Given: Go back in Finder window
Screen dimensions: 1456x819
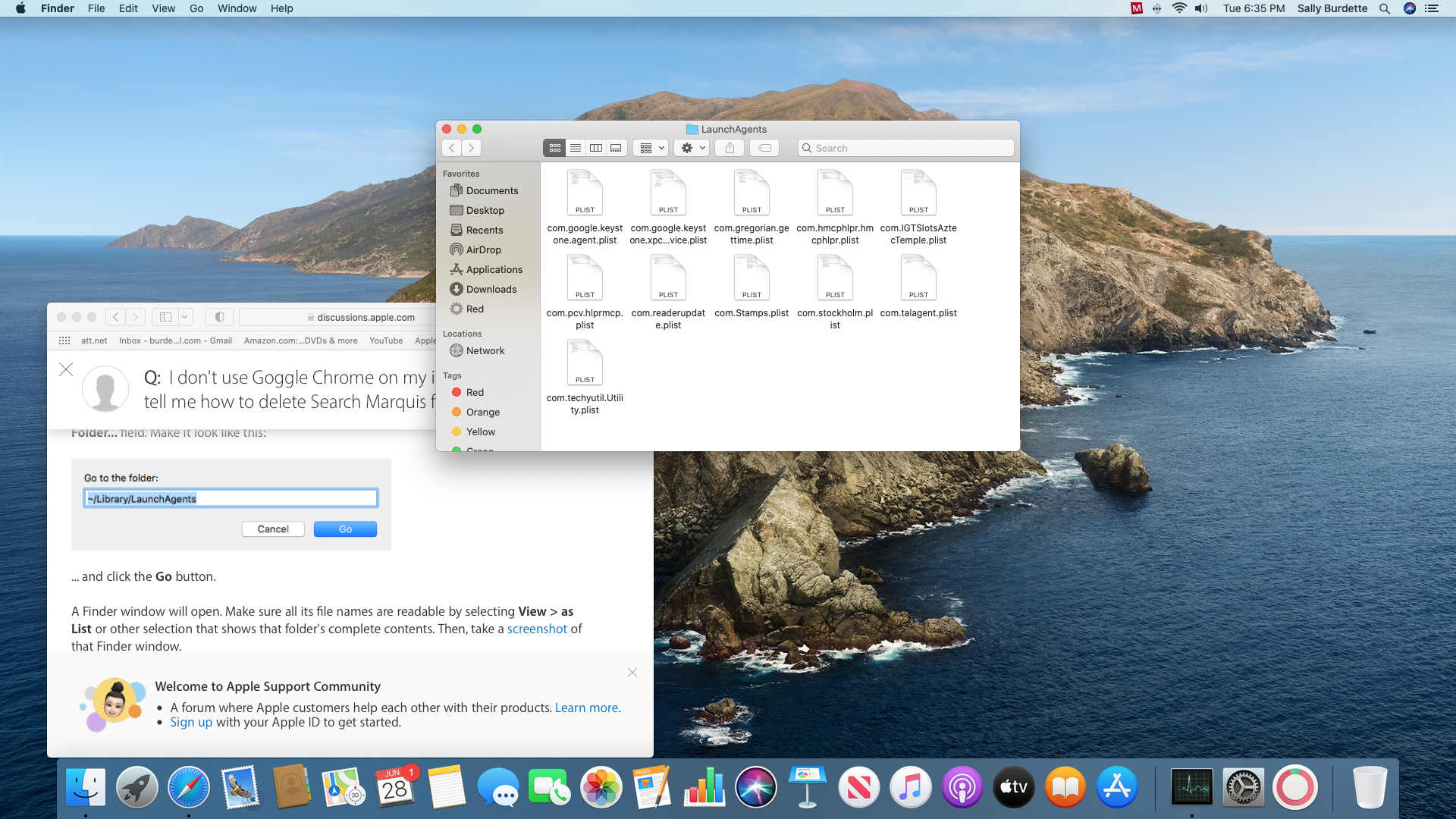Looking at the screenshot, I should [x=452, y=148].
